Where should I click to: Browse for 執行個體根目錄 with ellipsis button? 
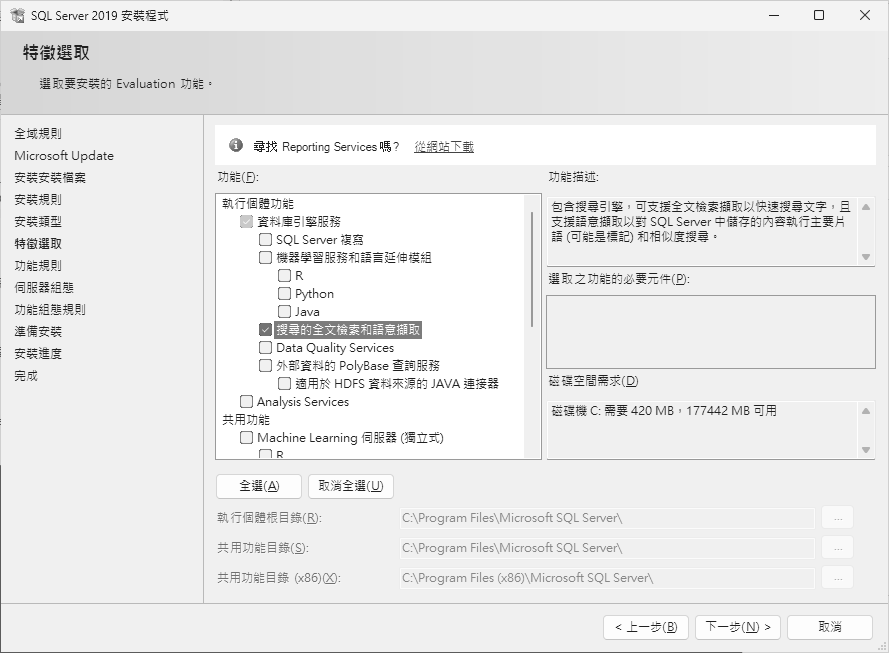click(838, 518)
